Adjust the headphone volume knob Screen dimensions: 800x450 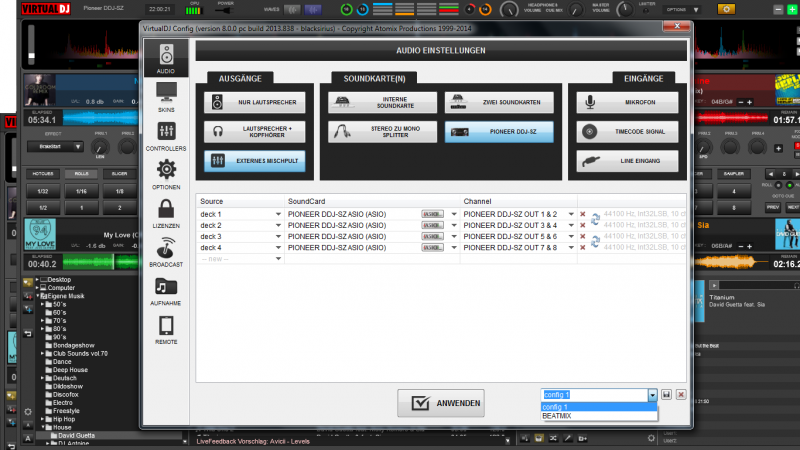point(508,9)
